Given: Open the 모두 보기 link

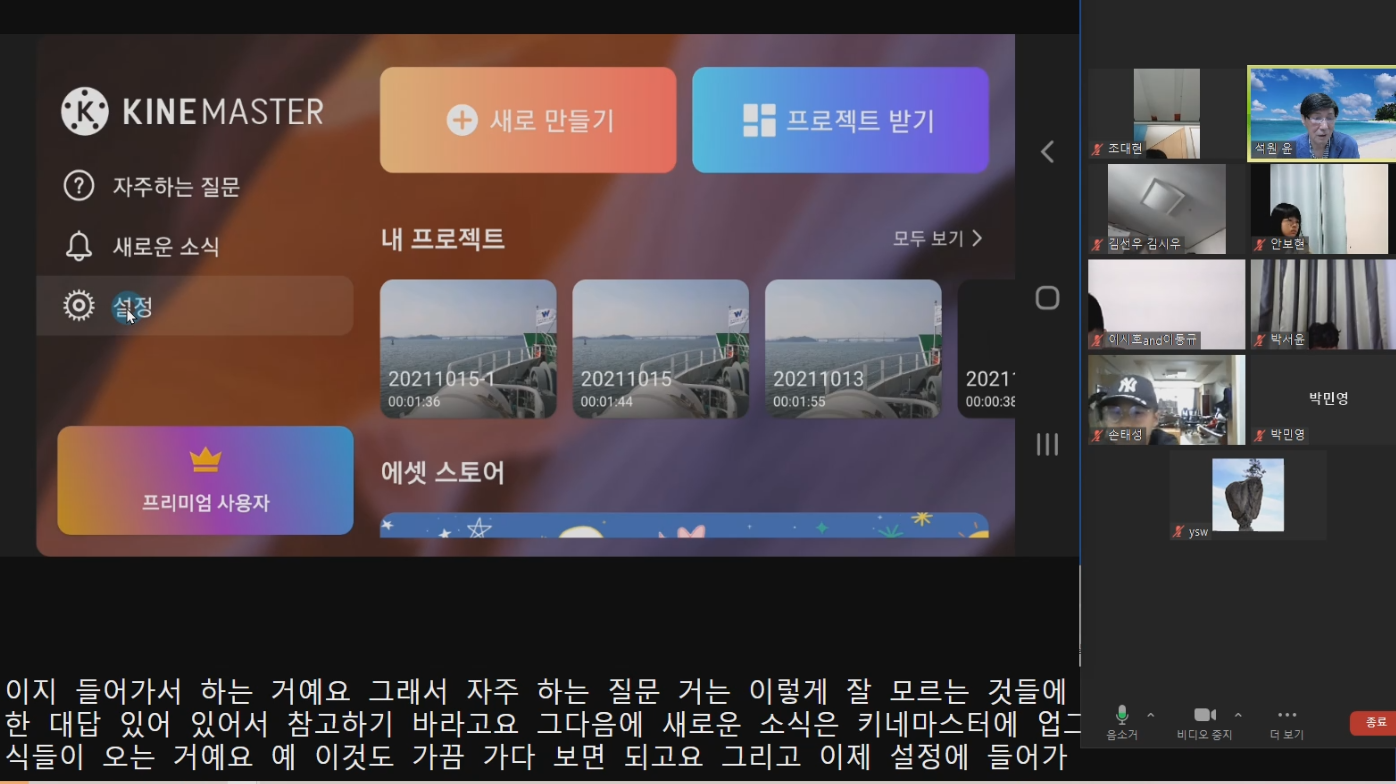Looking at the screenshot, I should click(x=938, y=238).
